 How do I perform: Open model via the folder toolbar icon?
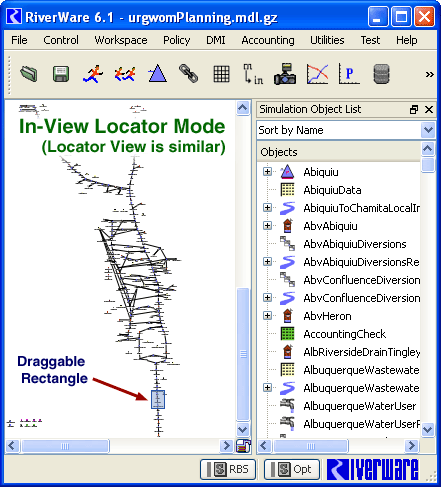(29, 74)
